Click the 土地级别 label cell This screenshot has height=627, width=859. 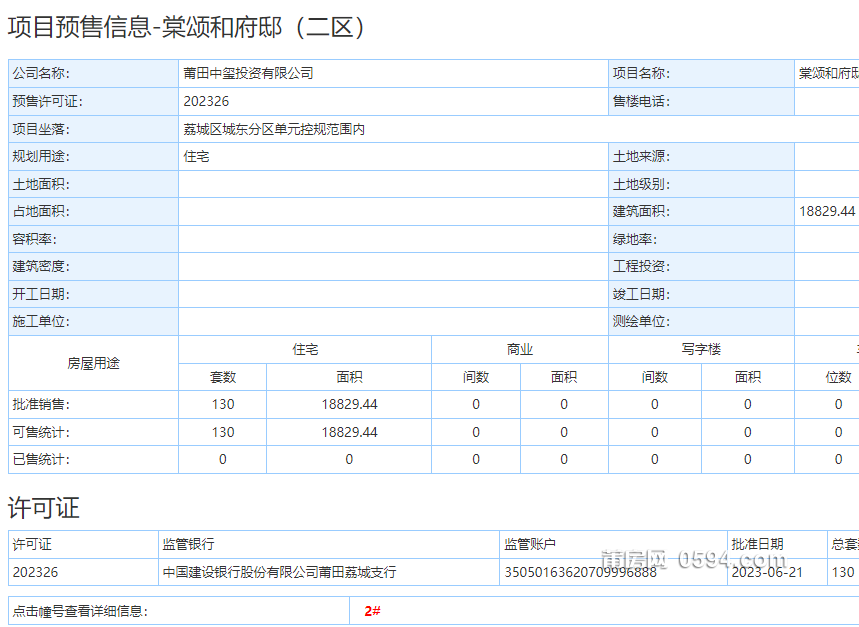coord(701,184)
